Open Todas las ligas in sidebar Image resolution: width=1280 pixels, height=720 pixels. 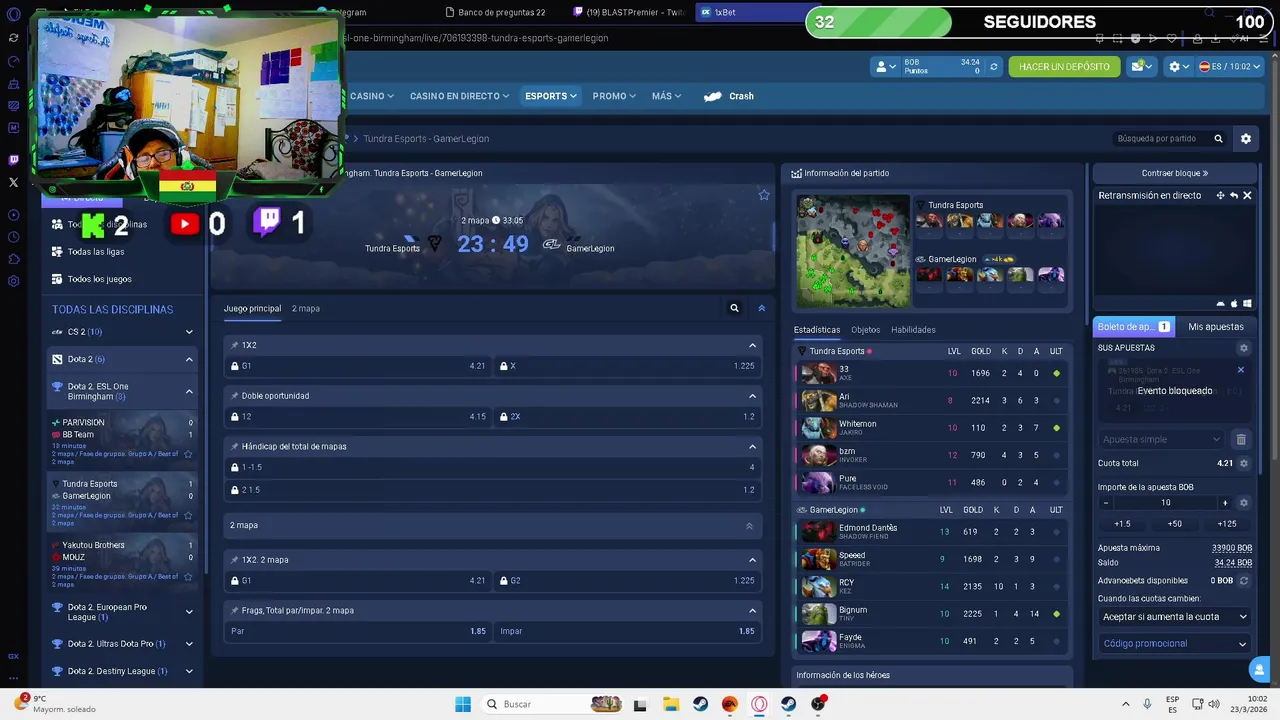pyautogui.click(x=96, y=252)
